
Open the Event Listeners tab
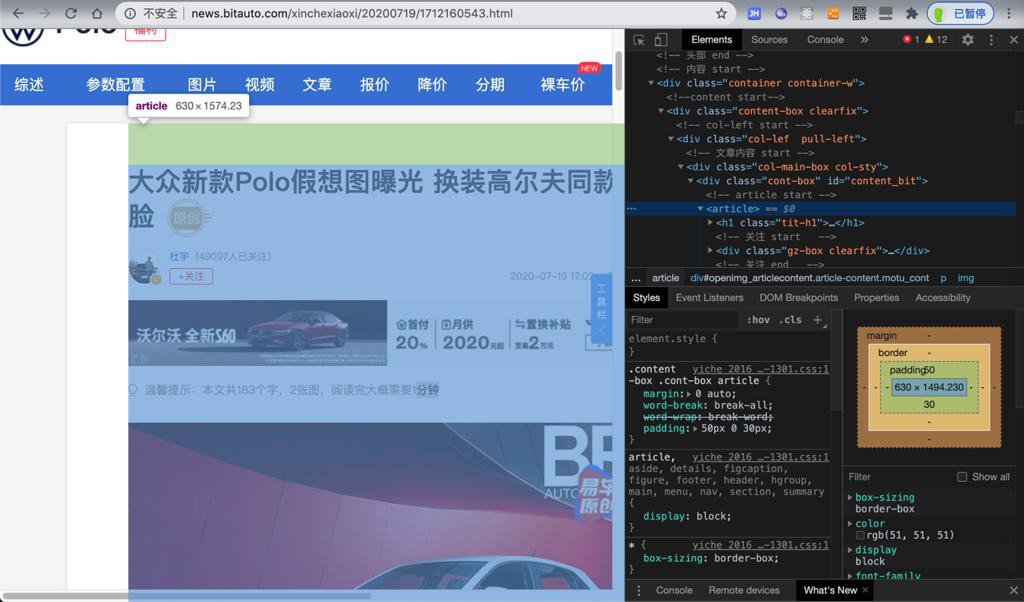pyautogui.click(x=709, y=298)
